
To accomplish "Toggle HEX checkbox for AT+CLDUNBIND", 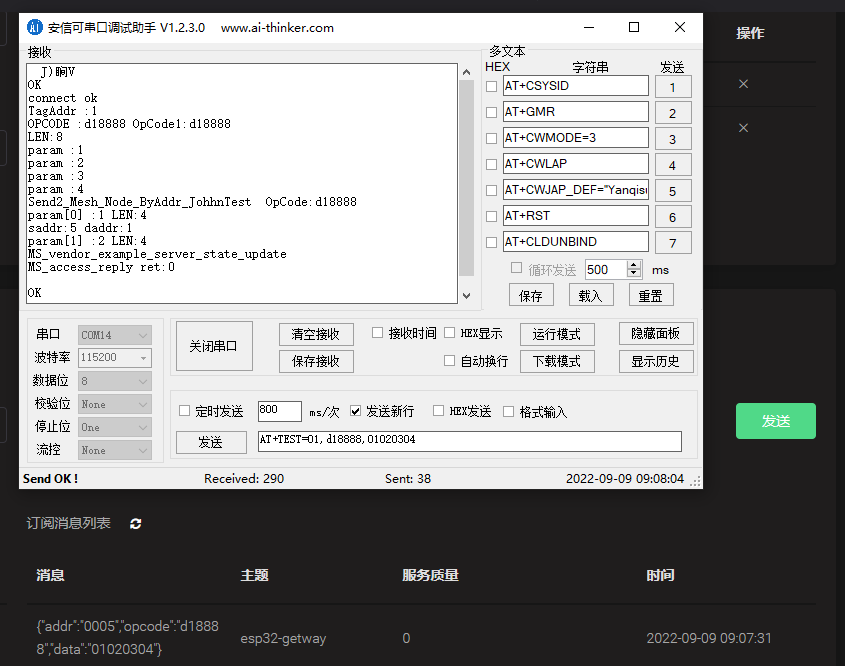I will pos(491,242).
